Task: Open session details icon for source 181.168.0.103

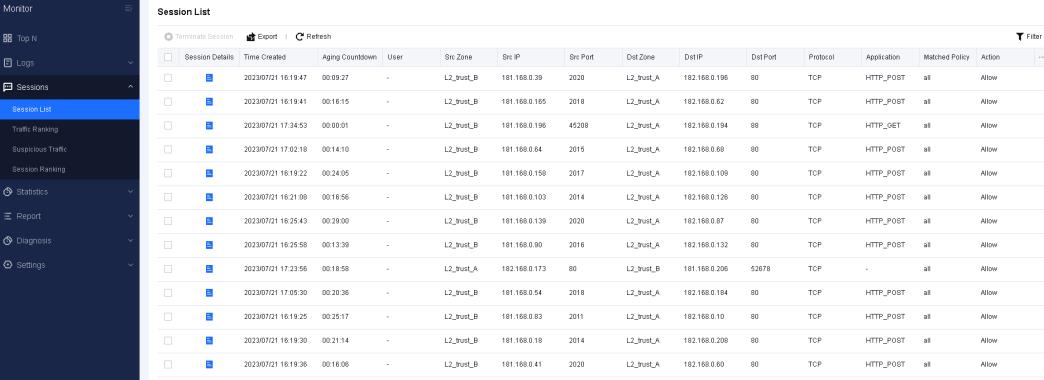Action: pos(209,198)
